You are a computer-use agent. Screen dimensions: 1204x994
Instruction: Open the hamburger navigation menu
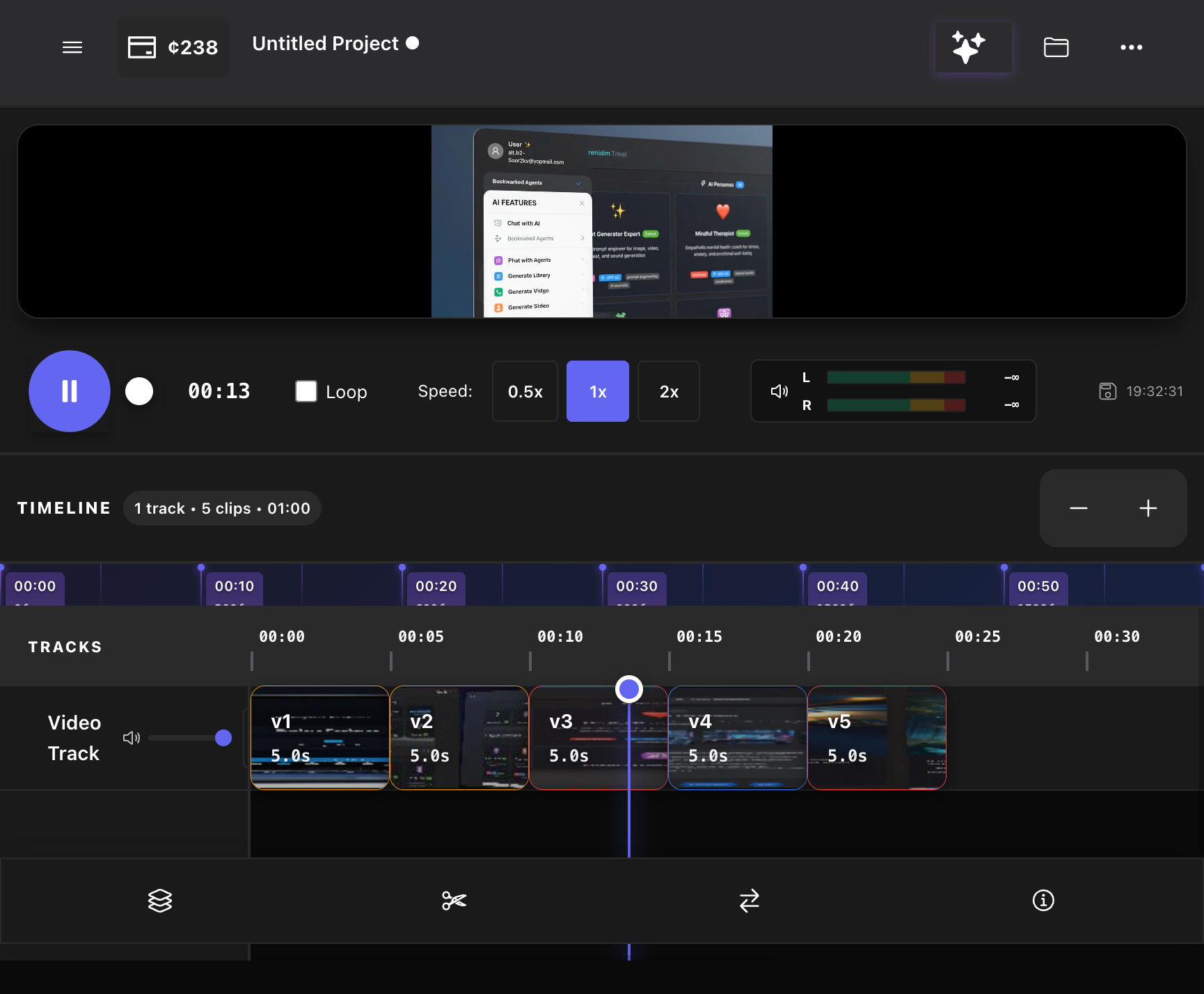coord(72,47)
